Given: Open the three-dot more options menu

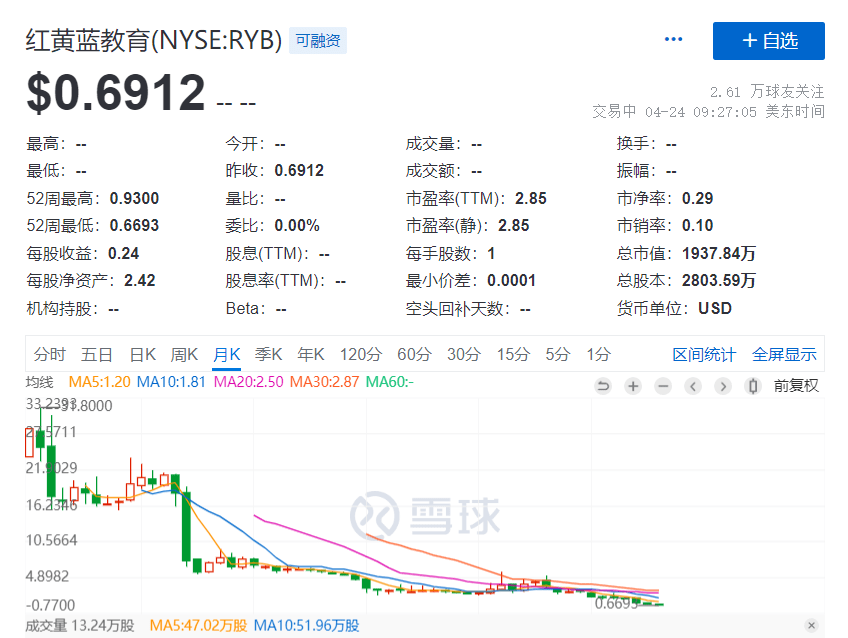Looking at the screenshot, I should (674, 40).
